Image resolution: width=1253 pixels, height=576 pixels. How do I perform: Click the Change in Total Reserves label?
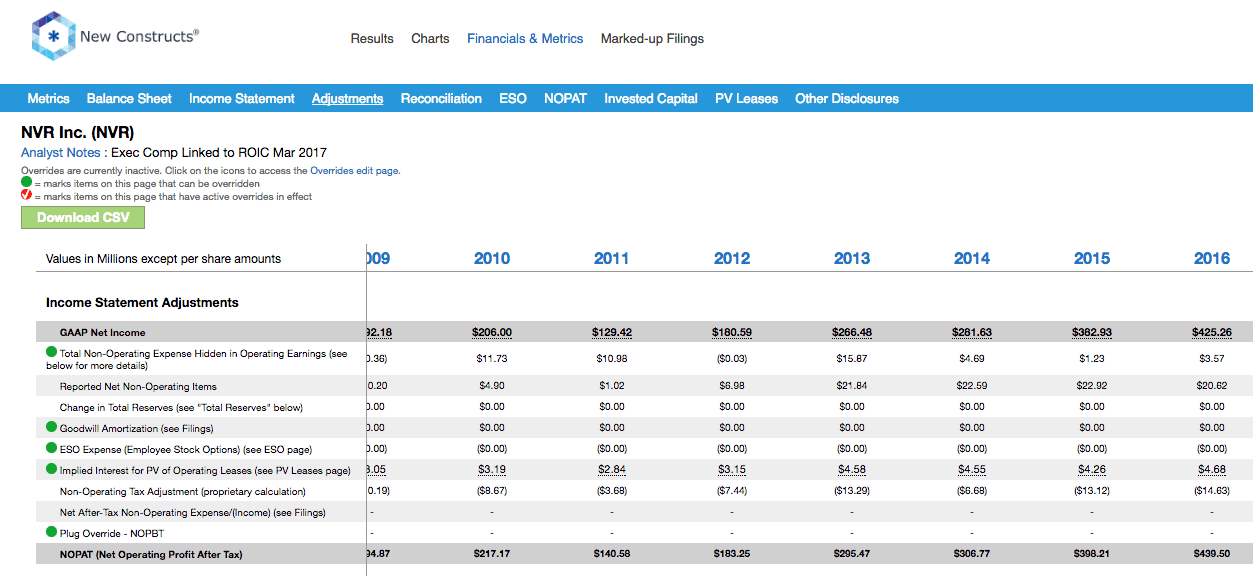[181, 407]
